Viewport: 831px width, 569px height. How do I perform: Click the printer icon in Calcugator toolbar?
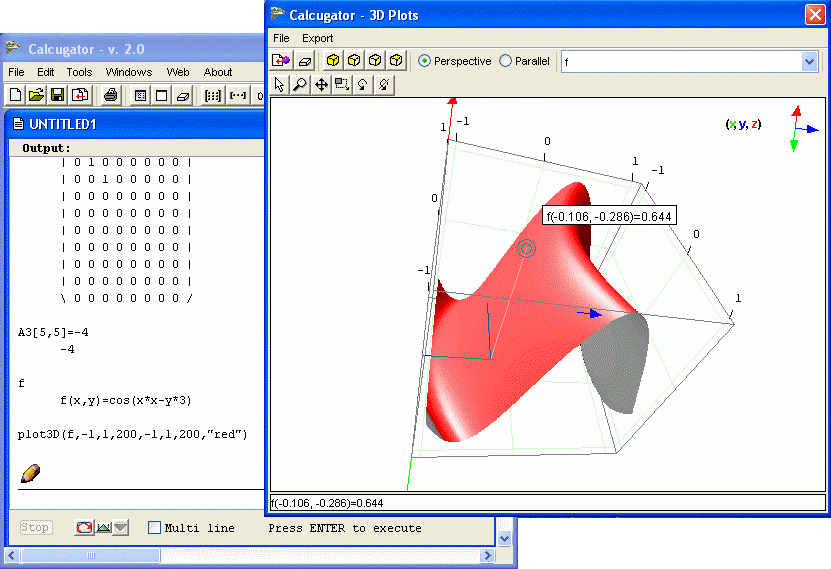click(x=111, y=96)
